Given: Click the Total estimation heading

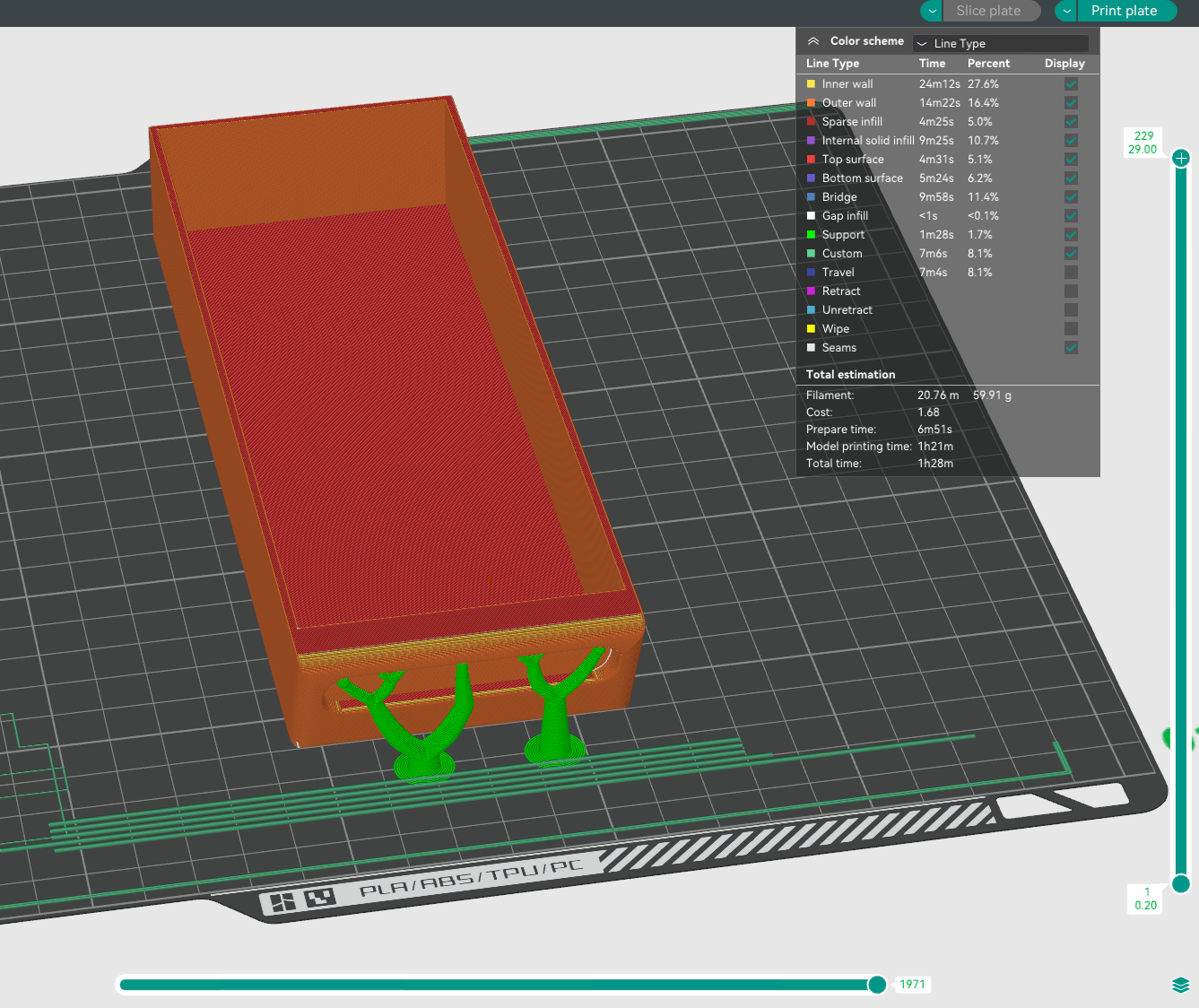Looking at the screenshot, I should (x=850, y=375).
